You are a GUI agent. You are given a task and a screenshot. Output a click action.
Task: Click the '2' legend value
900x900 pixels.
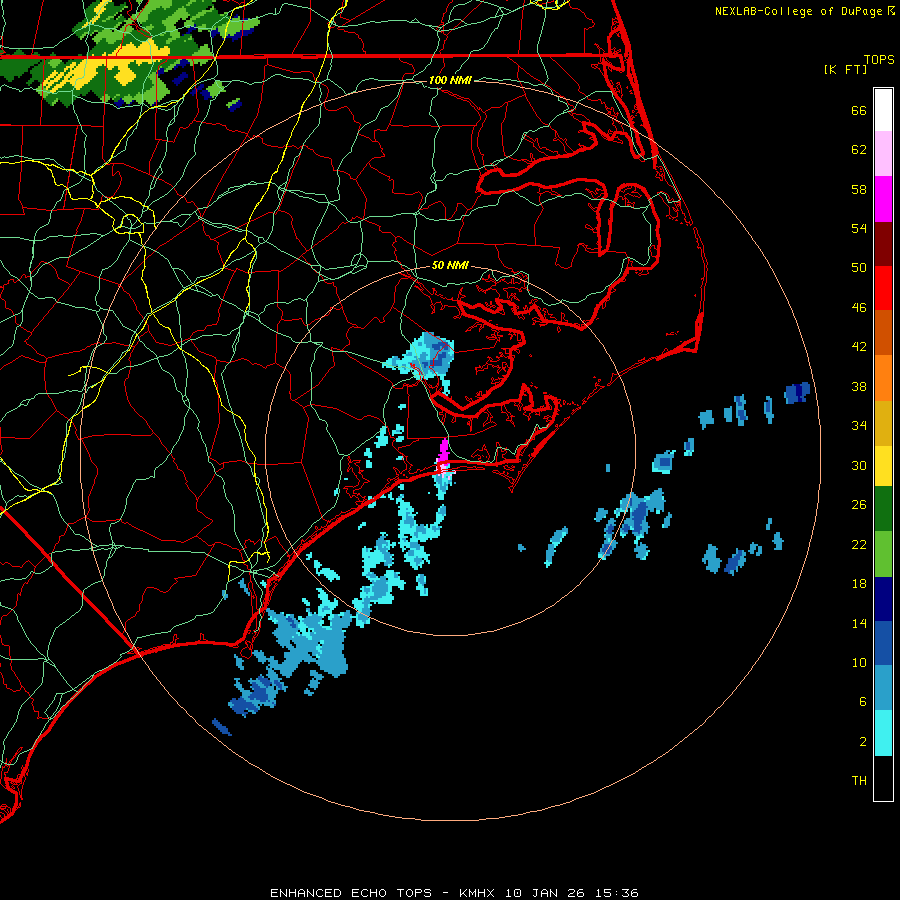863,742
